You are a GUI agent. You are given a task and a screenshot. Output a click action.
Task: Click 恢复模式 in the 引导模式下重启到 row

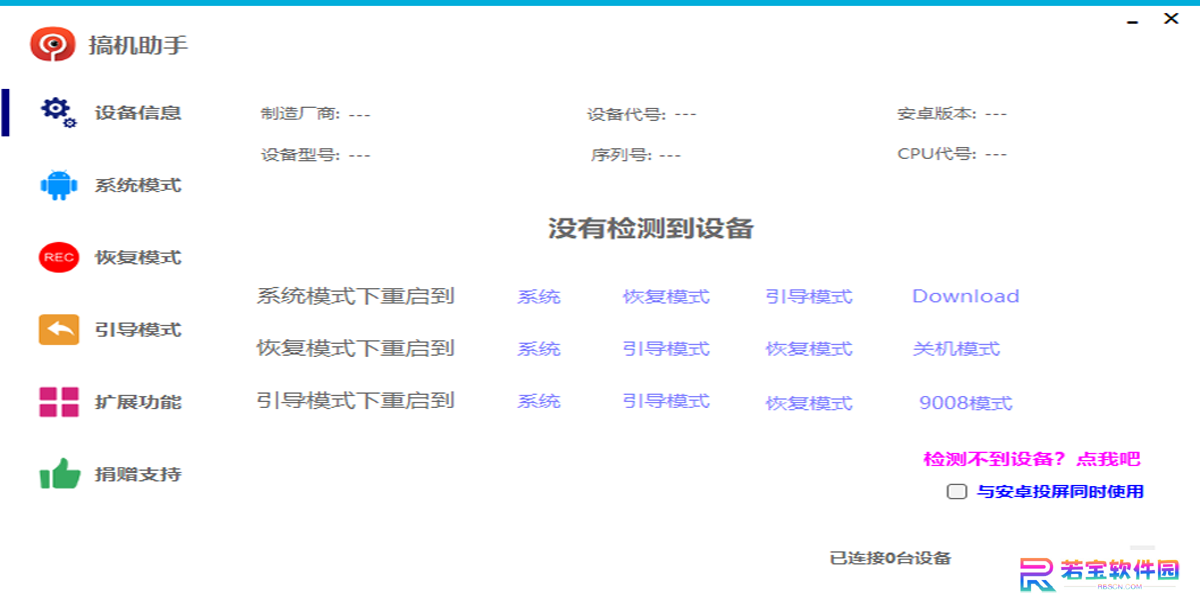[x=809, y=403]
